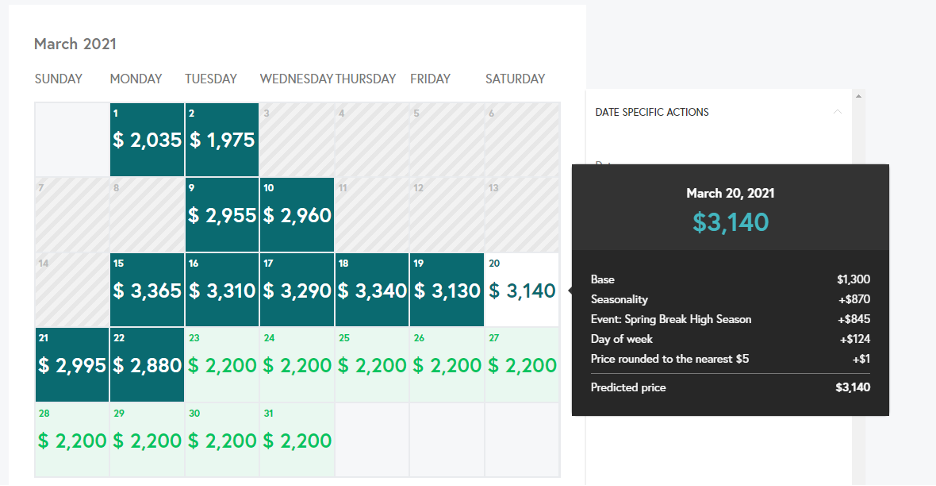This screenshot has height=486, width=936.
Task: Select March 18 priced $3,340
Action: [x=372, y=290]
